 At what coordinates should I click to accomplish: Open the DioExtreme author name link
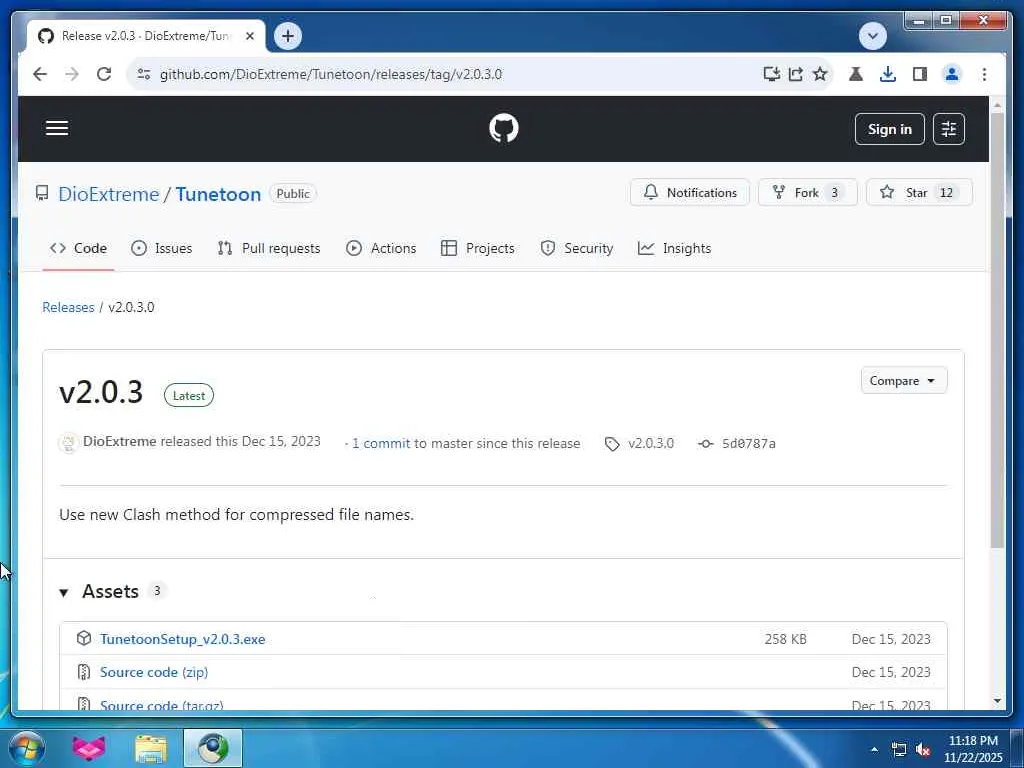120,441
